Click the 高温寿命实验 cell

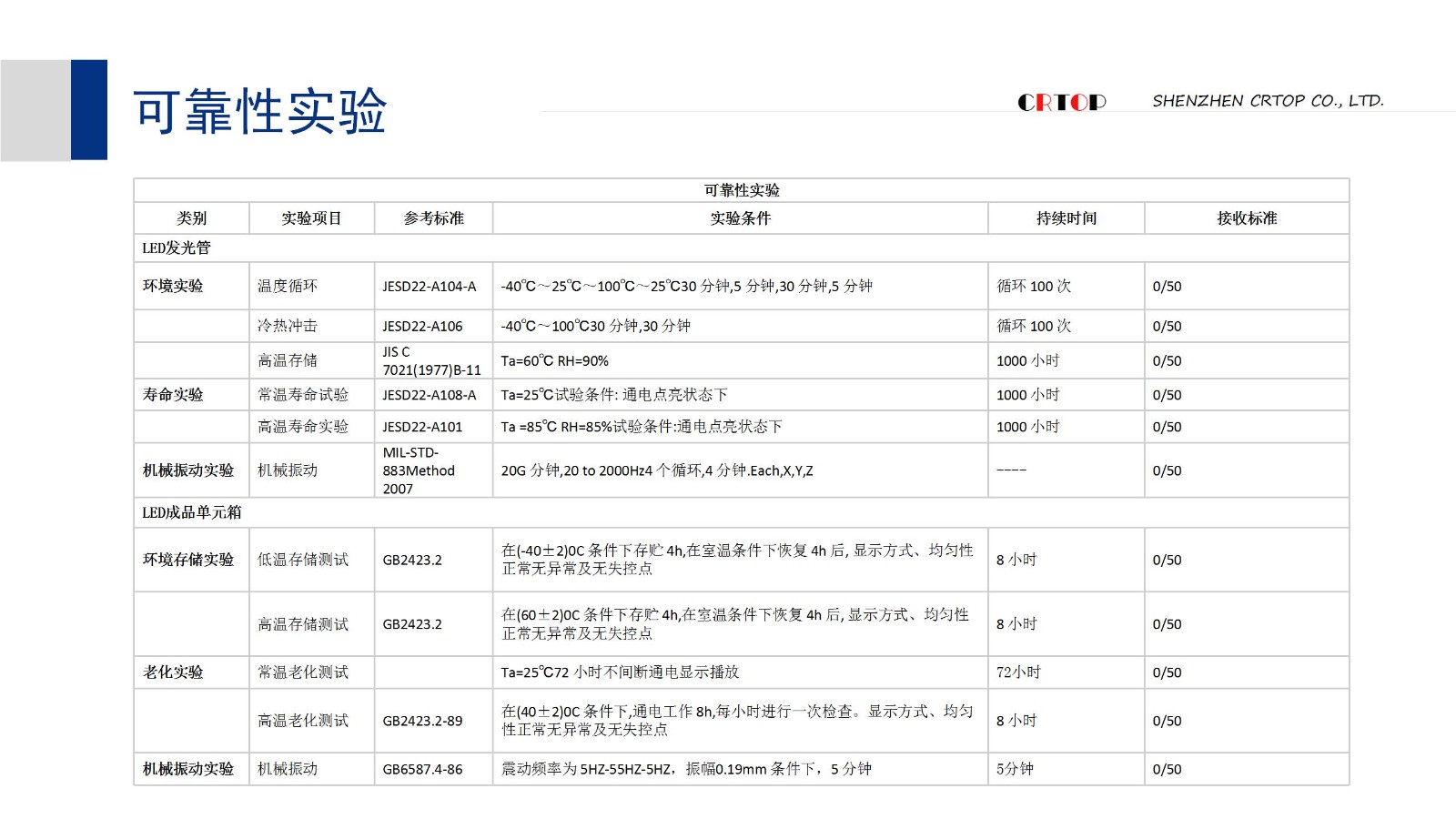[311, 427]
